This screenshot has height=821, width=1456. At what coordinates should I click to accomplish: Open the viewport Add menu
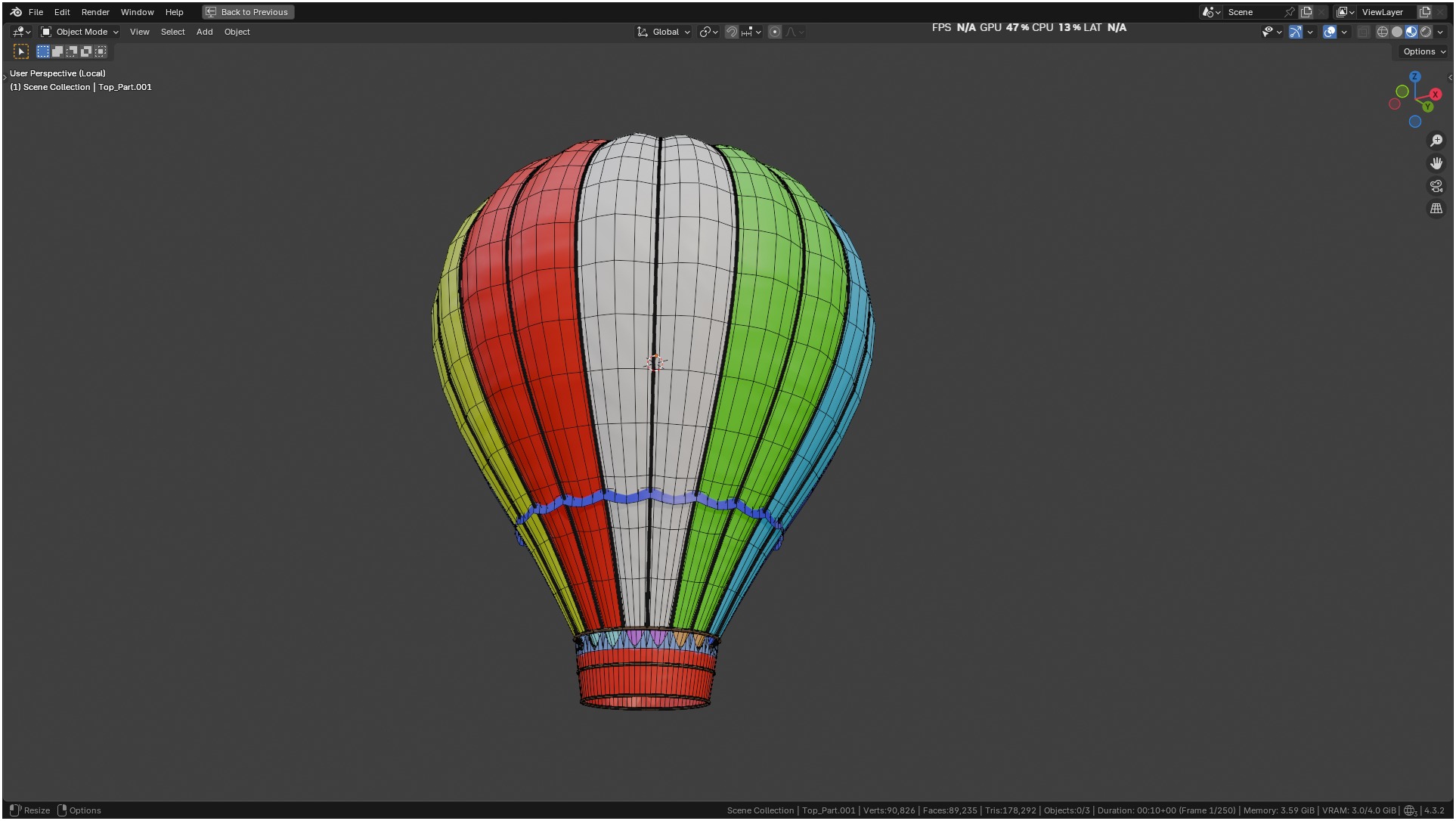[204, 32]
